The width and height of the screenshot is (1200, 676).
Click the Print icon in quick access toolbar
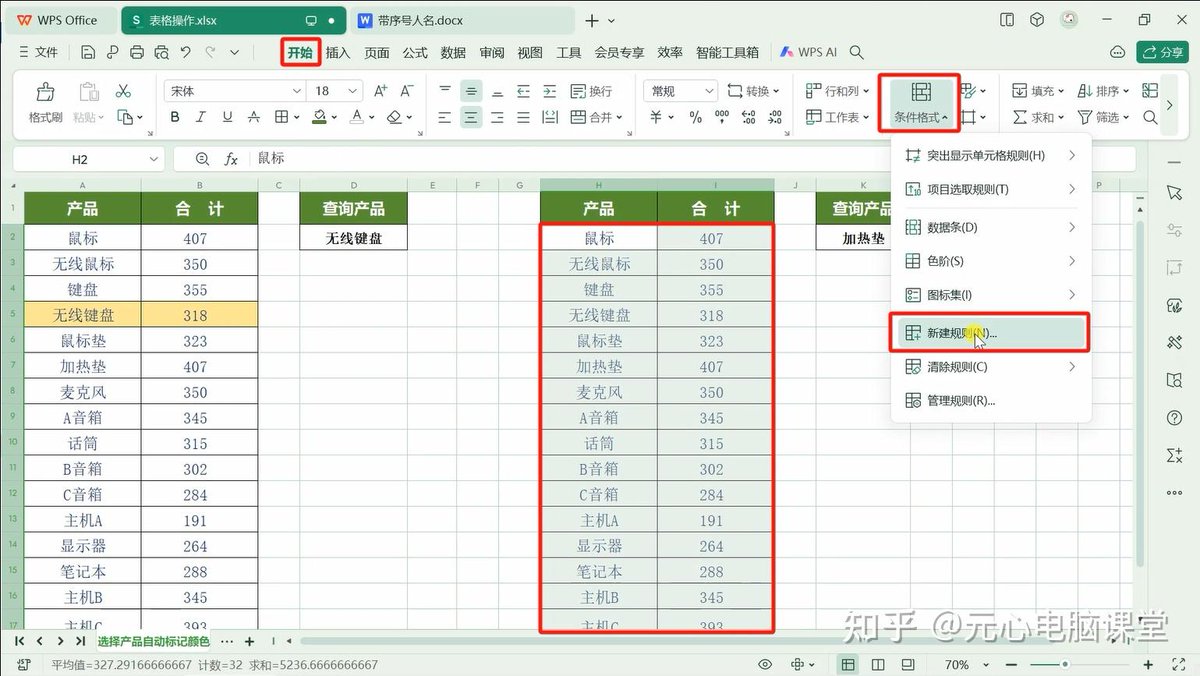tap(137, 52)
